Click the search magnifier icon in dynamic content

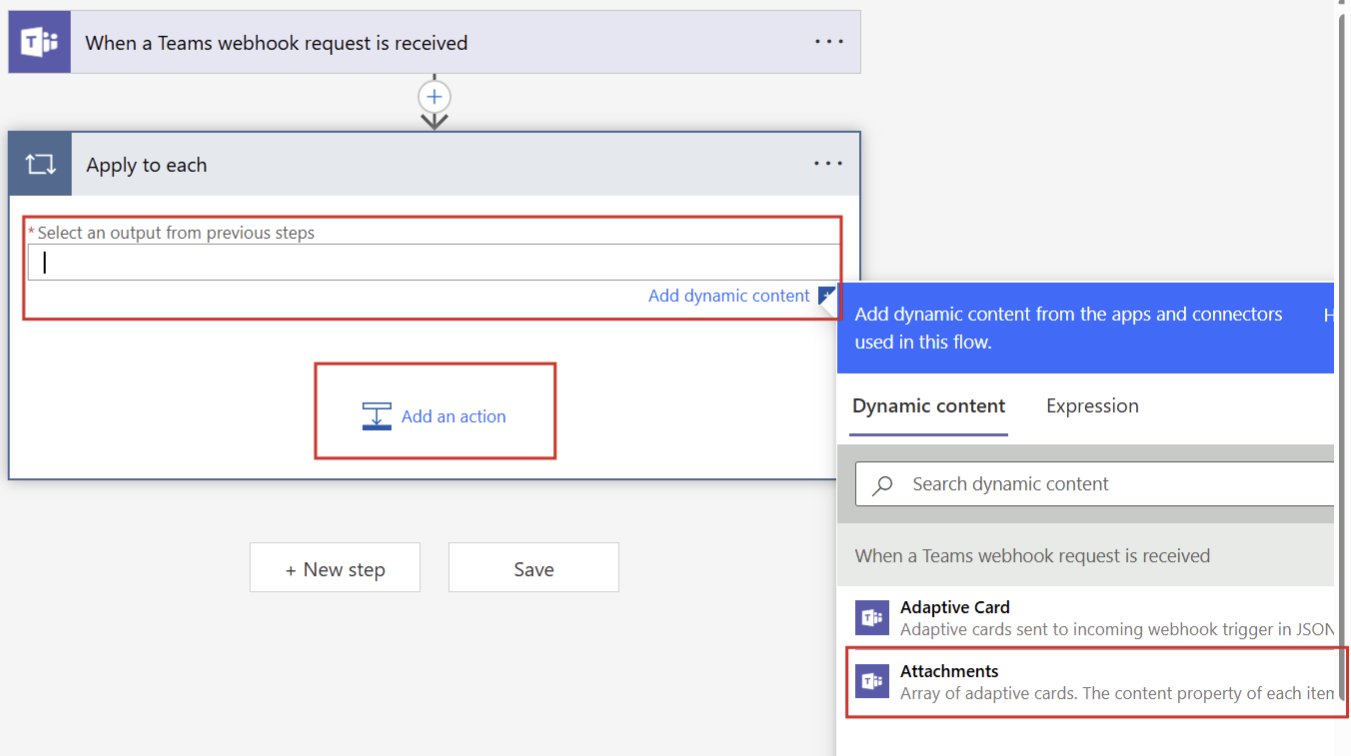tap(882, 485)
